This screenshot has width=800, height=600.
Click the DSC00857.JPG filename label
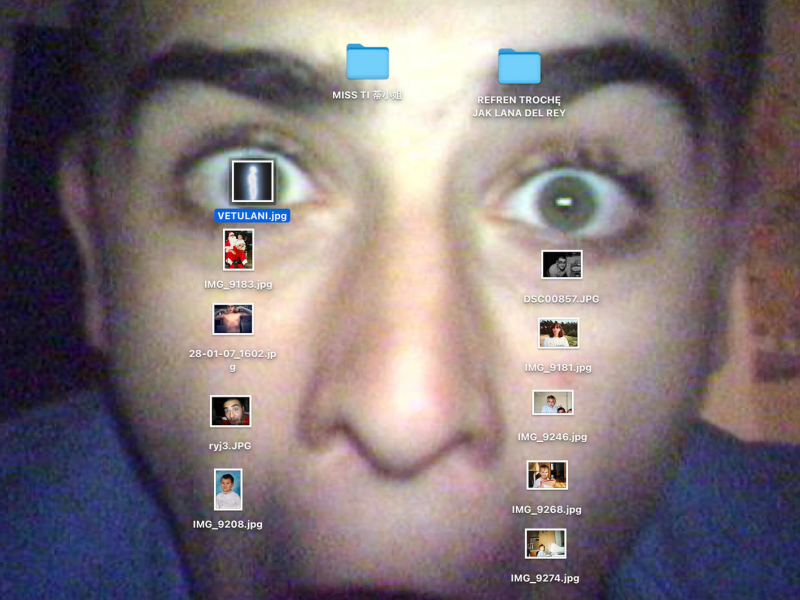coord(562,299)
